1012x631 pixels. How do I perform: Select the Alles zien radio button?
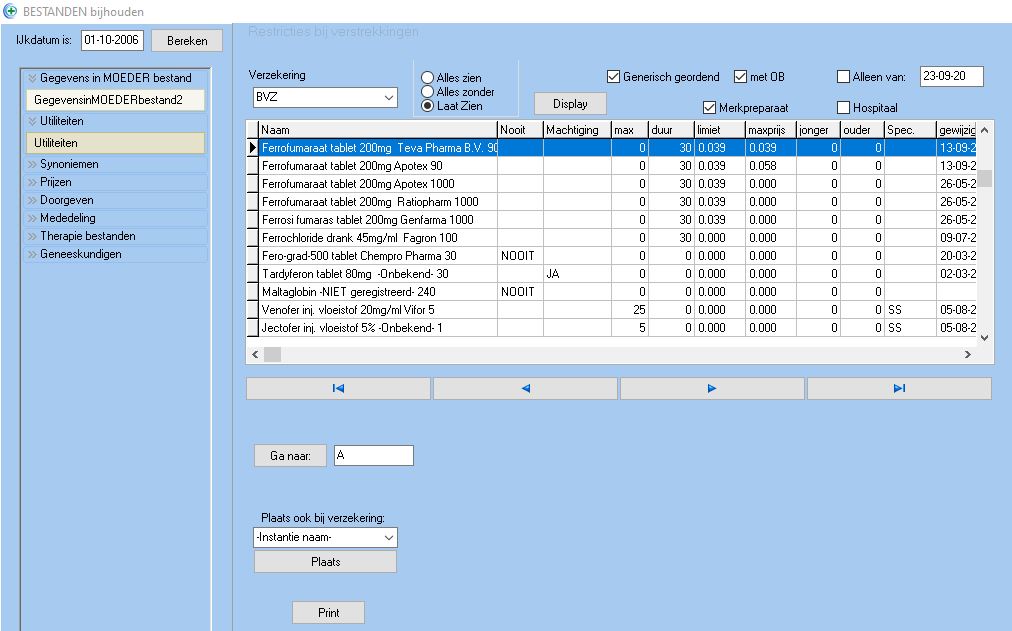point(427,77)
